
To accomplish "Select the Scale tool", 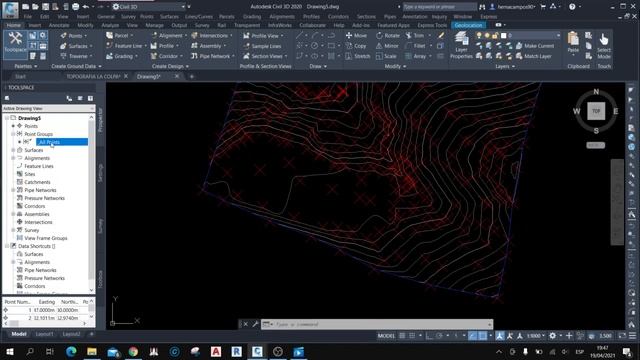I will pos(386,56).
